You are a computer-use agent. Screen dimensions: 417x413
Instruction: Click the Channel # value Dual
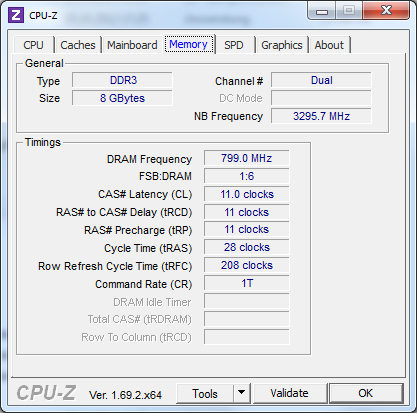point(321,80)
